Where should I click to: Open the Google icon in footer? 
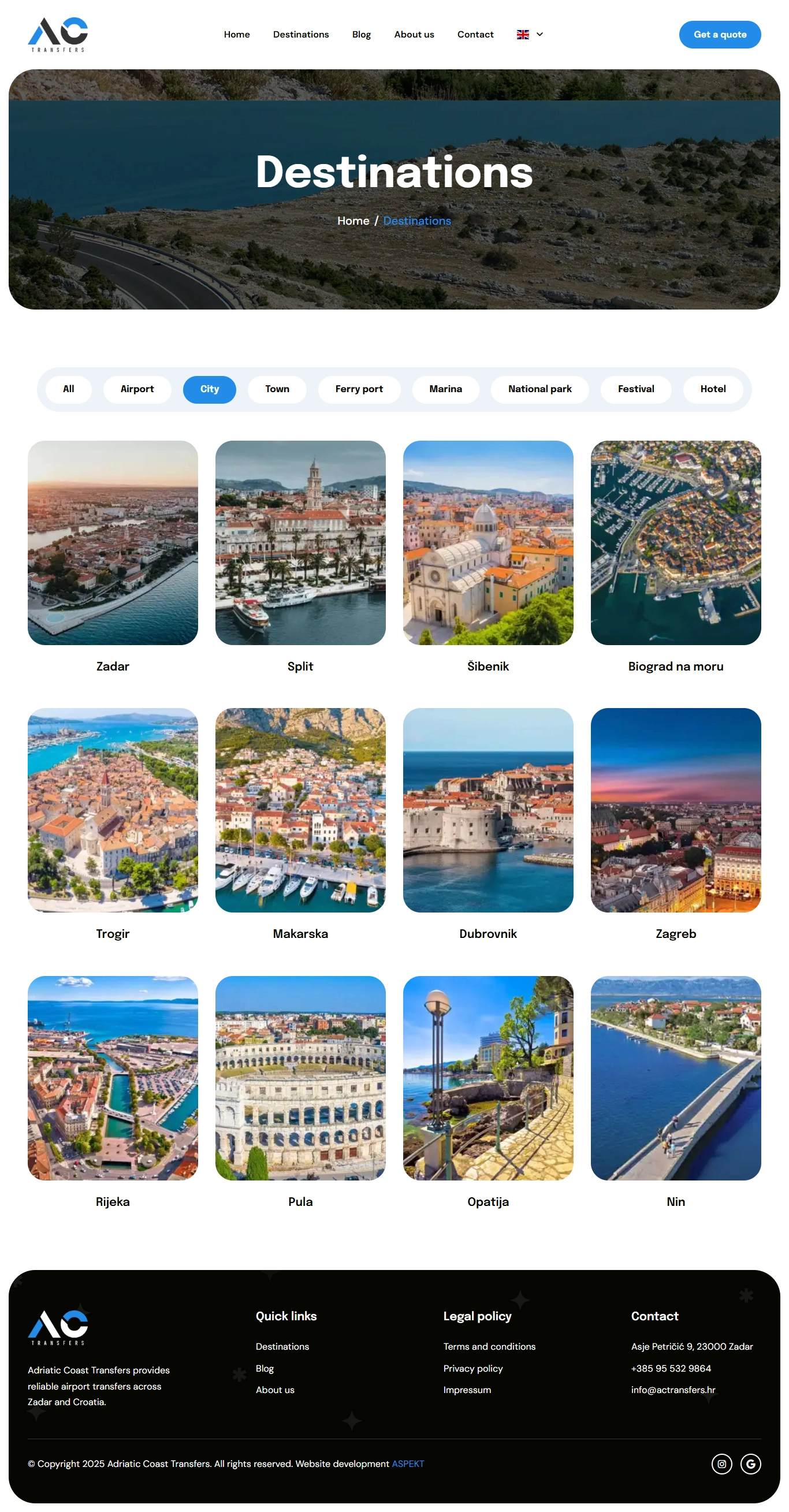tap(750, 1463)
